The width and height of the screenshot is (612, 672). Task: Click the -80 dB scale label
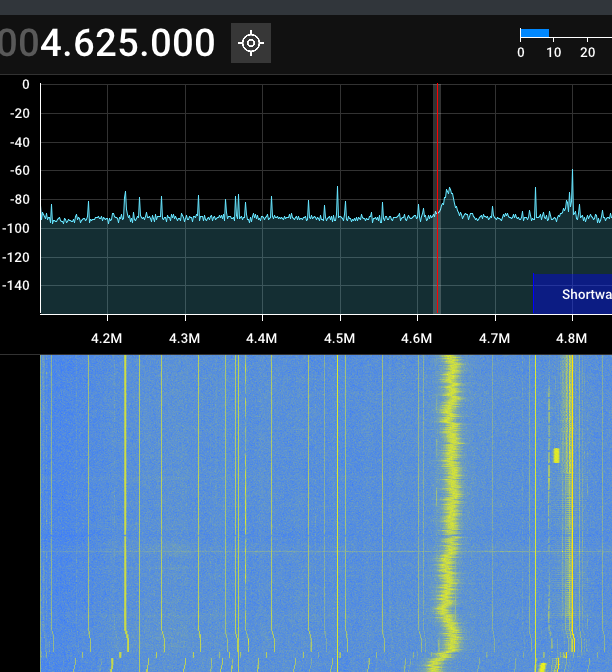coord(20,199)
